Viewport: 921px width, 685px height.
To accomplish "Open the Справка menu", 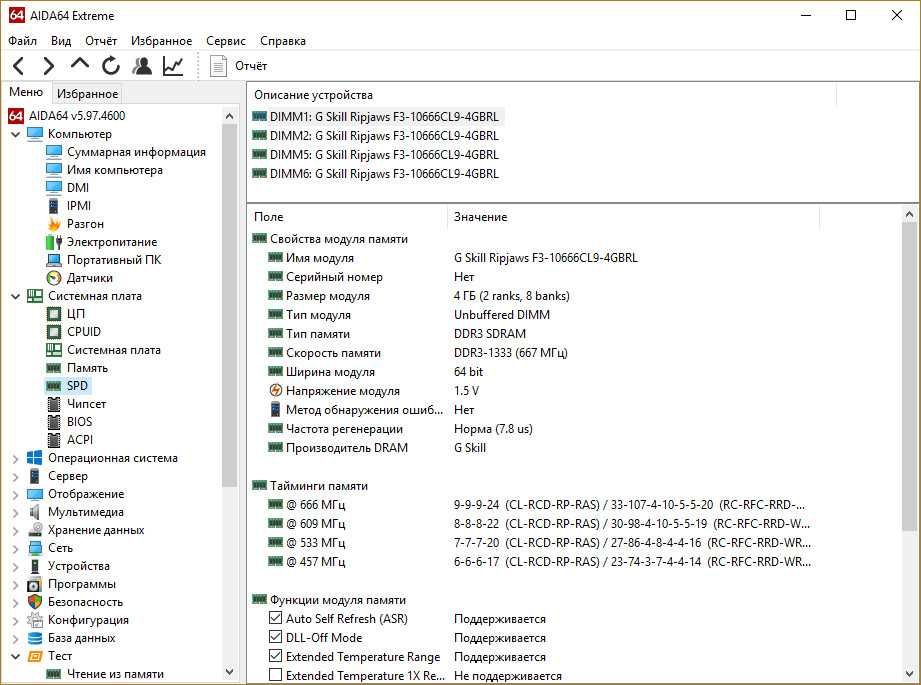I will click(x=283, y=41).
